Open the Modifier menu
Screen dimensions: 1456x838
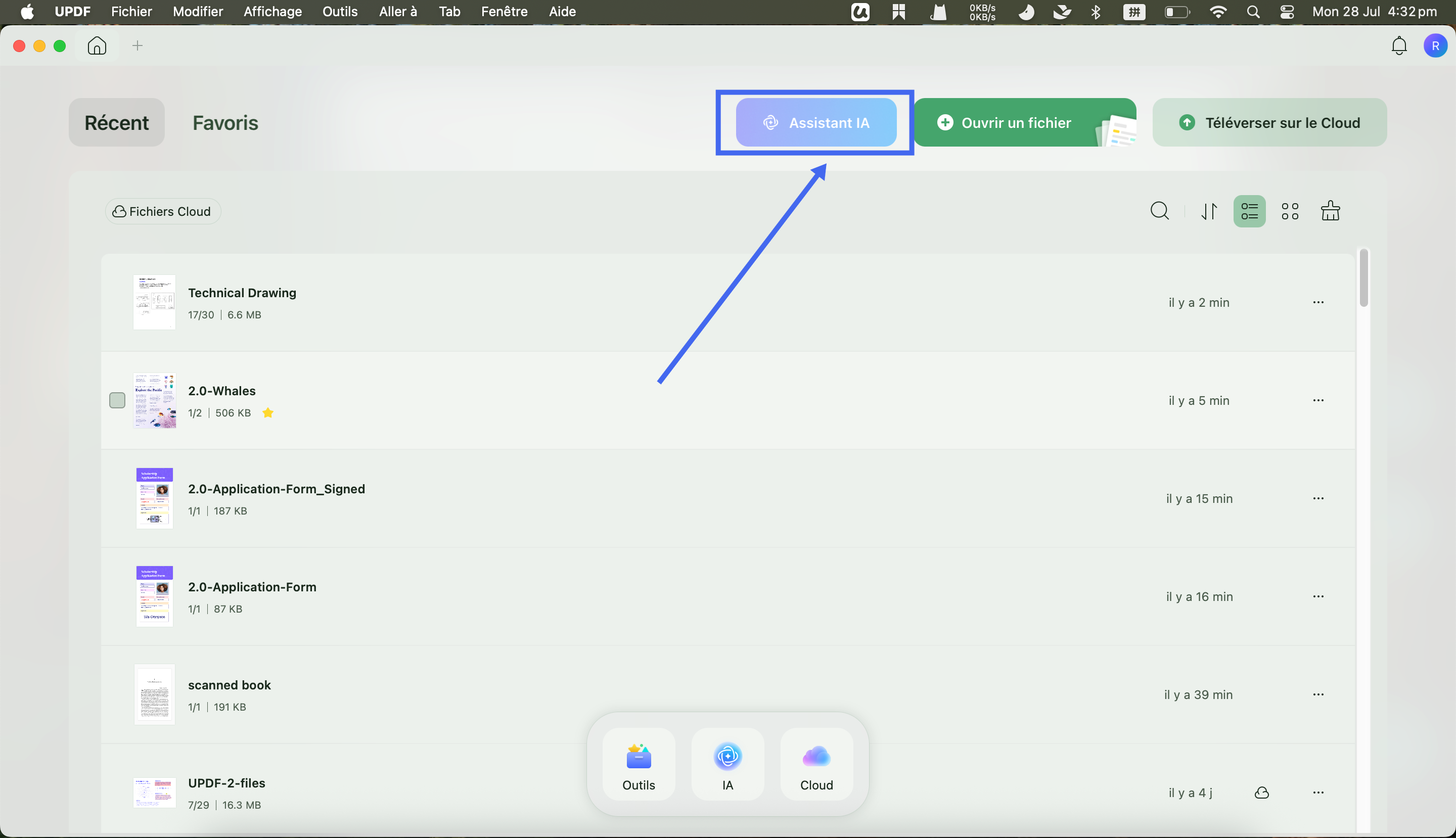point(198,12)
